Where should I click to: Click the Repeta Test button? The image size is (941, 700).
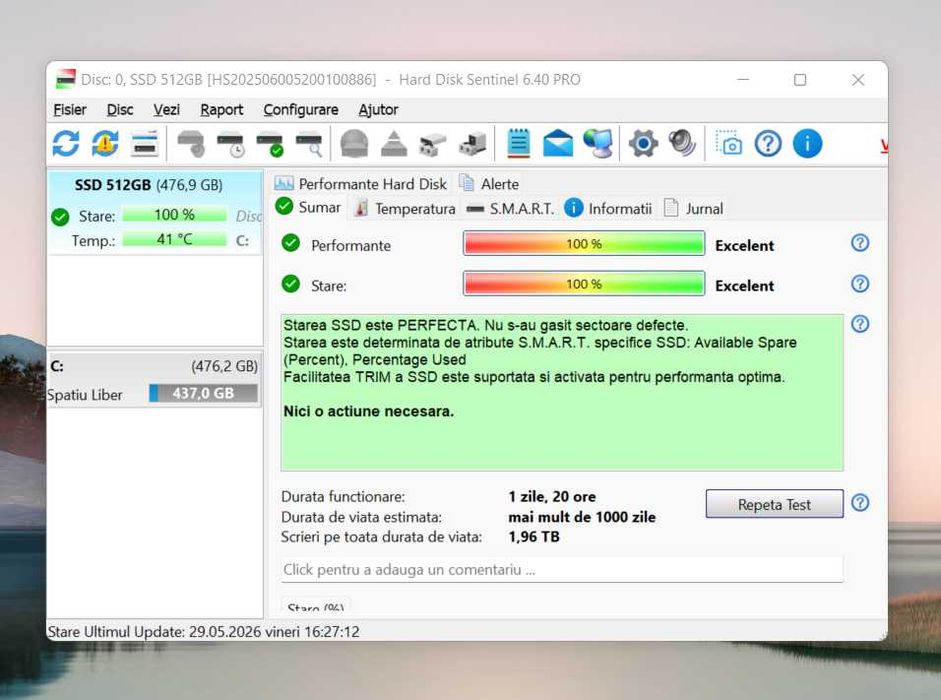[x=774, y=504]
